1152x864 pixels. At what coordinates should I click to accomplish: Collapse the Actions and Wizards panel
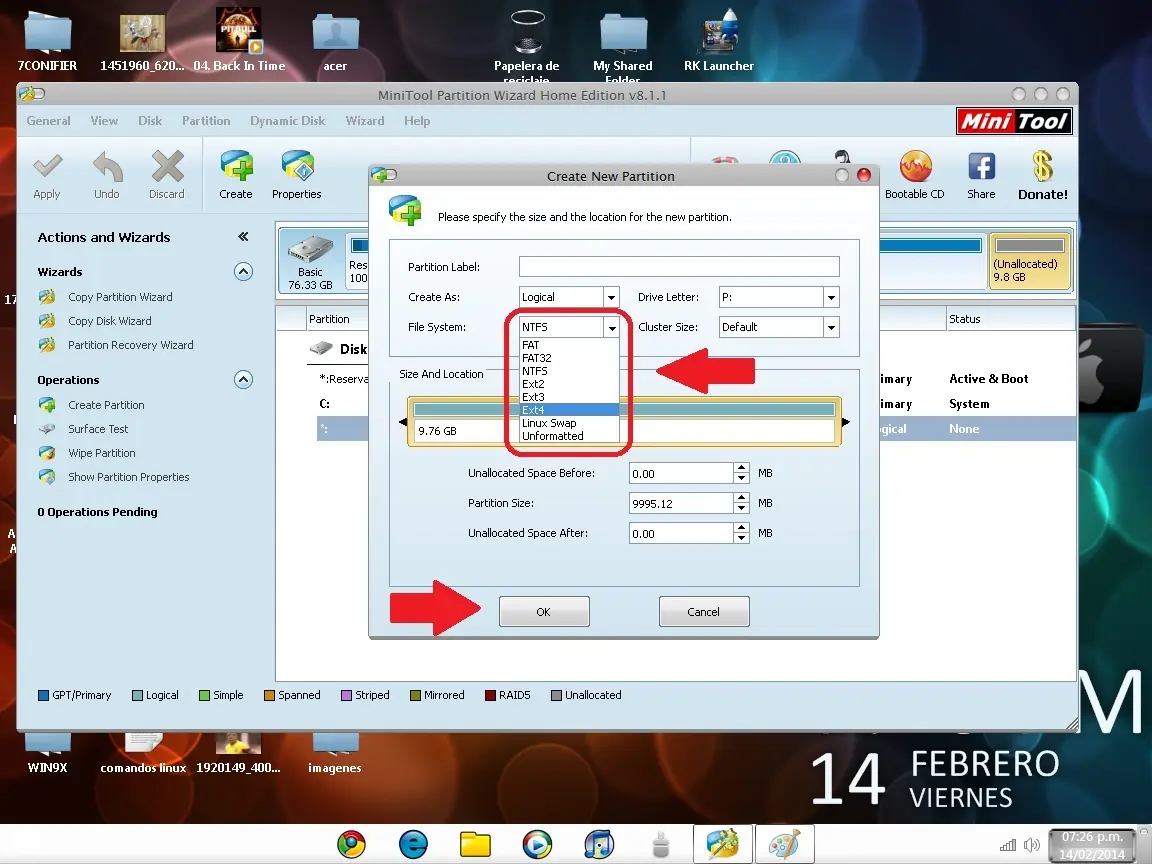click(243, 237)
